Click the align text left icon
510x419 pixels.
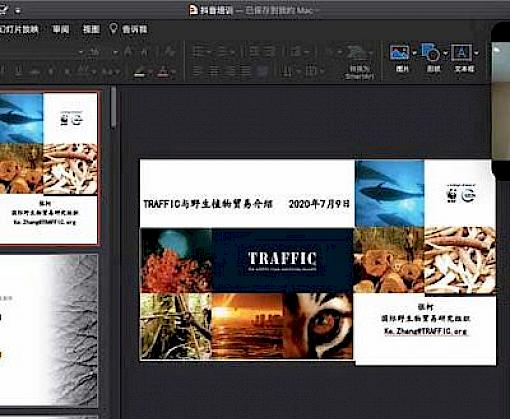point(198,71)
